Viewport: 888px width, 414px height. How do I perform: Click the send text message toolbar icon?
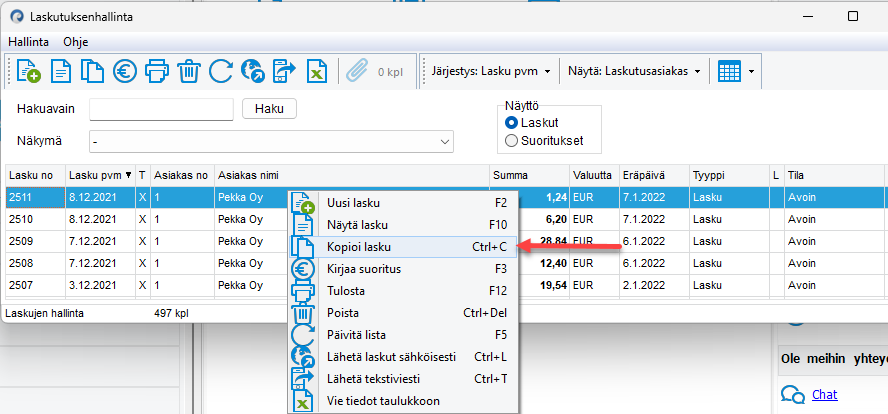(x=285, y=71)
